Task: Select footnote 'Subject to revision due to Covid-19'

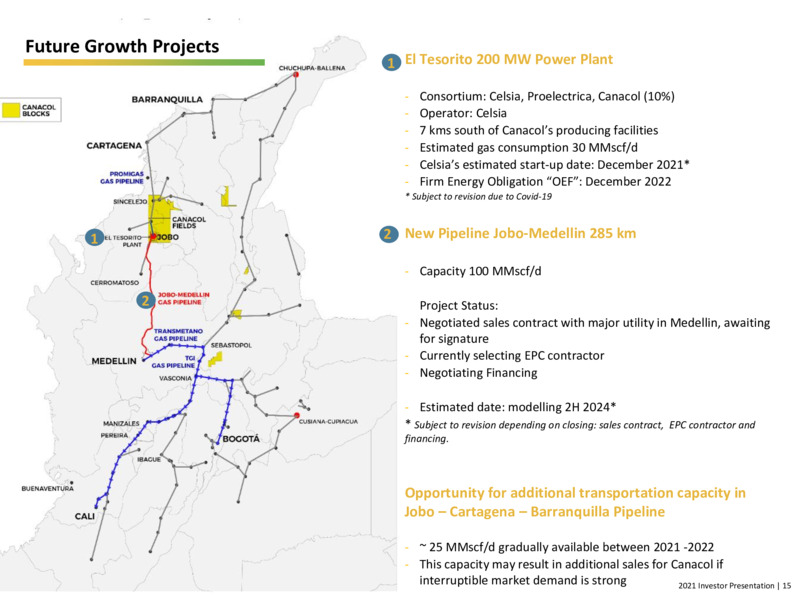Action: (479, 196)
